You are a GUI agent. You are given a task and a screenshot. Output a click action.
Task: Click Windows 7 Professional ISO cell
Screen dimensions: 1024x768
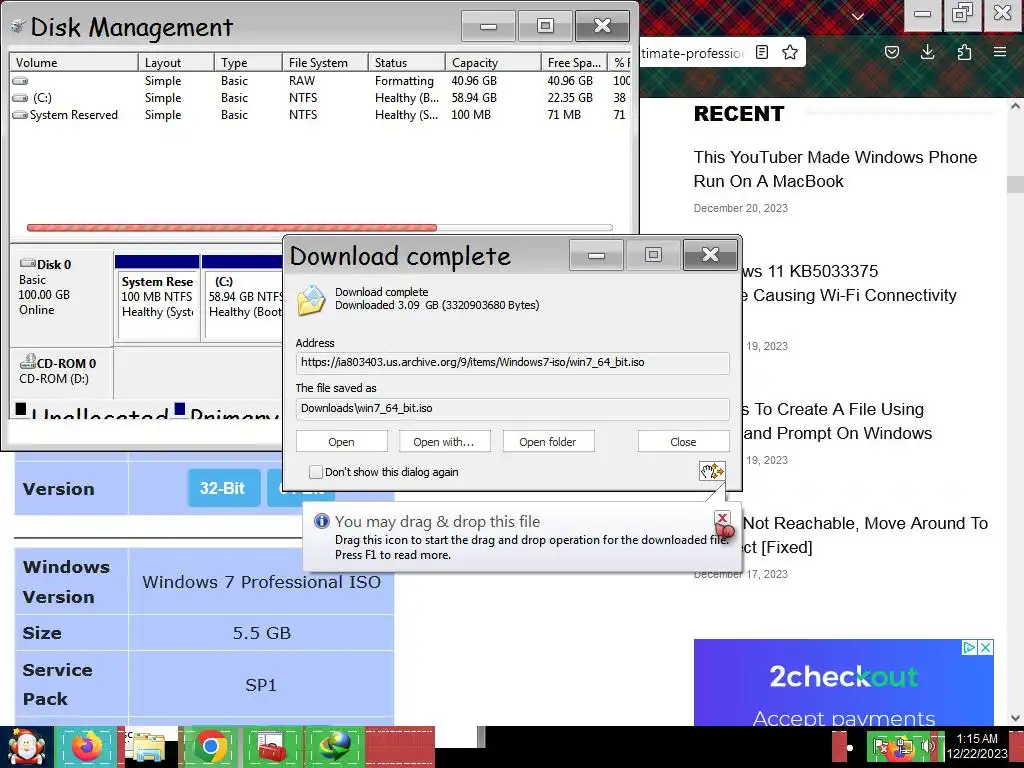[x=261, y=582]
